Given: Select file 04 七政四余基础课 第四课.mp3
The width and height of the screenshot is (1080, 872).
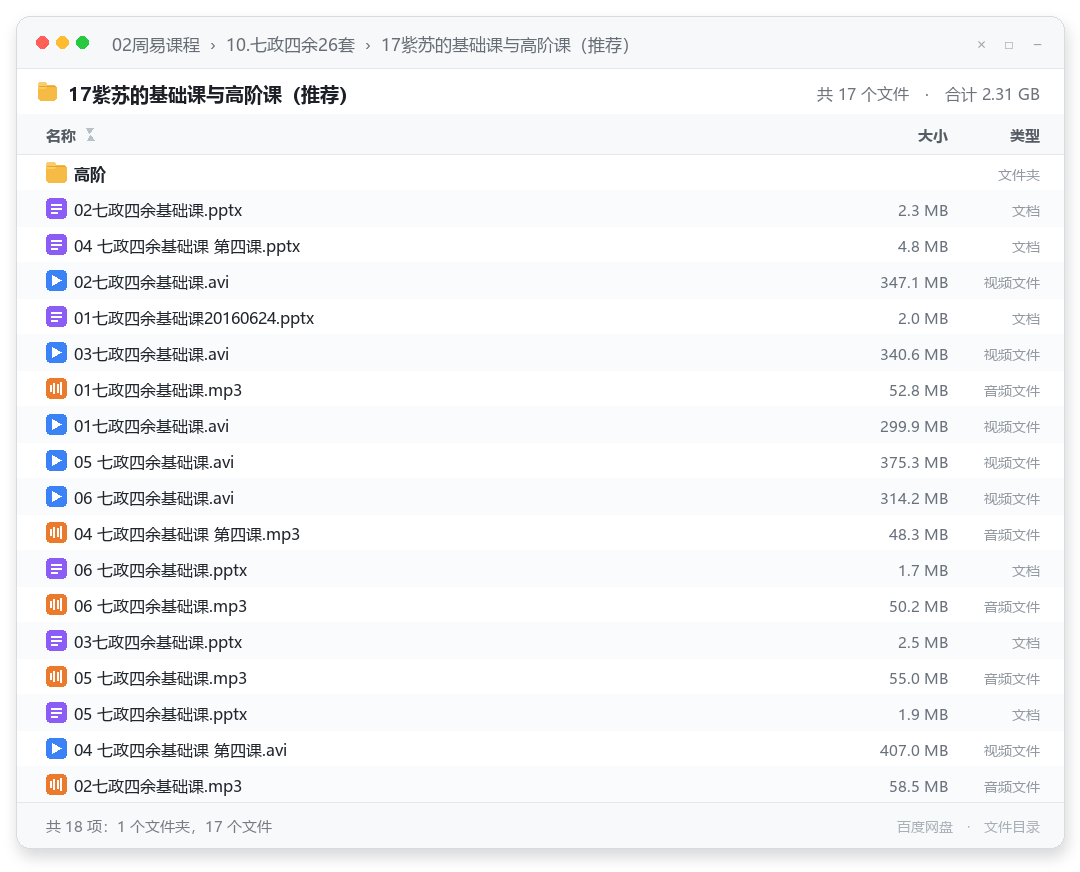Looking at the screenshot, I should click(187, 534).
